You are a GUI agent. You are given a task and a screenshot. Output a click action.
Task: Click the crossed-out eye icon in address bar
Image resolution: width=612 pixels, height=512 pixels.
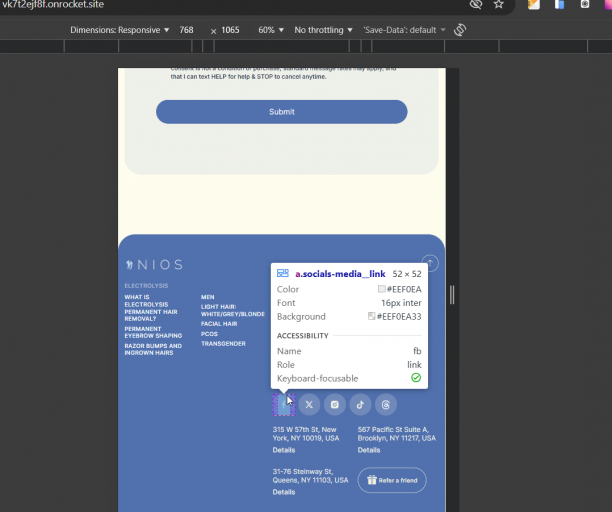[x=476, y=4]
